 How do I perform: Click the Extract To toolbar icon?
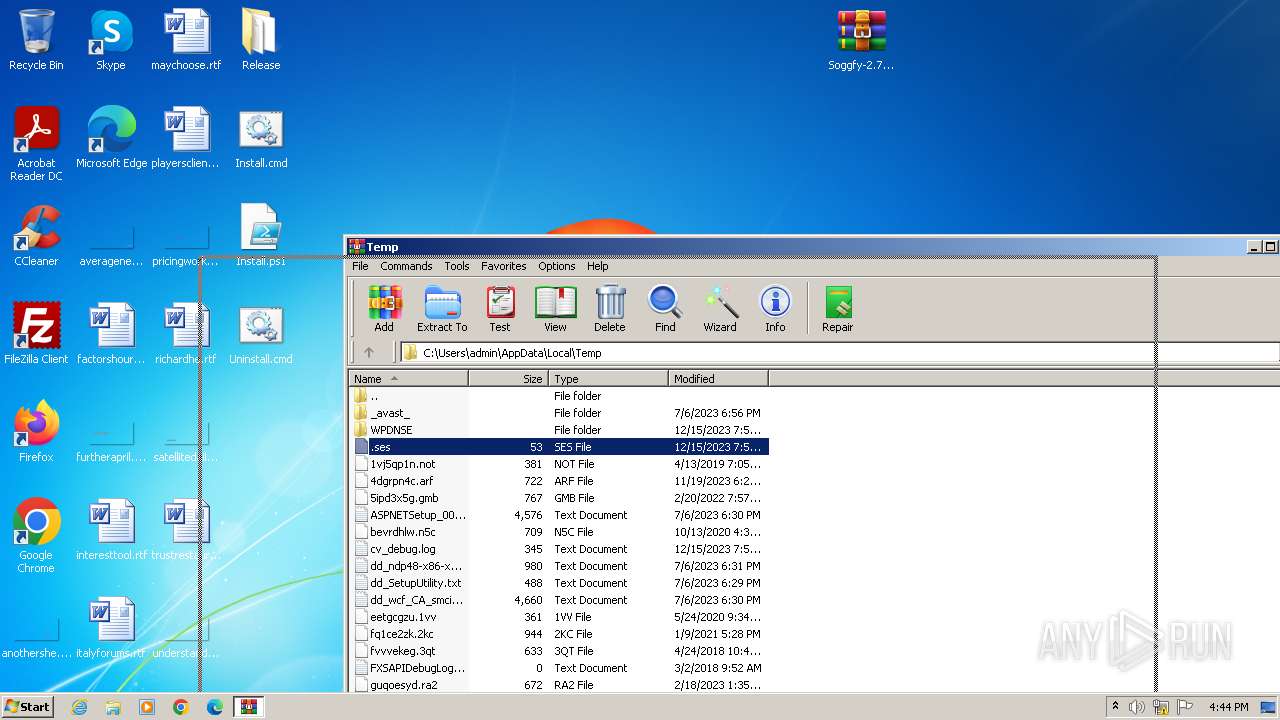[442, 309]
